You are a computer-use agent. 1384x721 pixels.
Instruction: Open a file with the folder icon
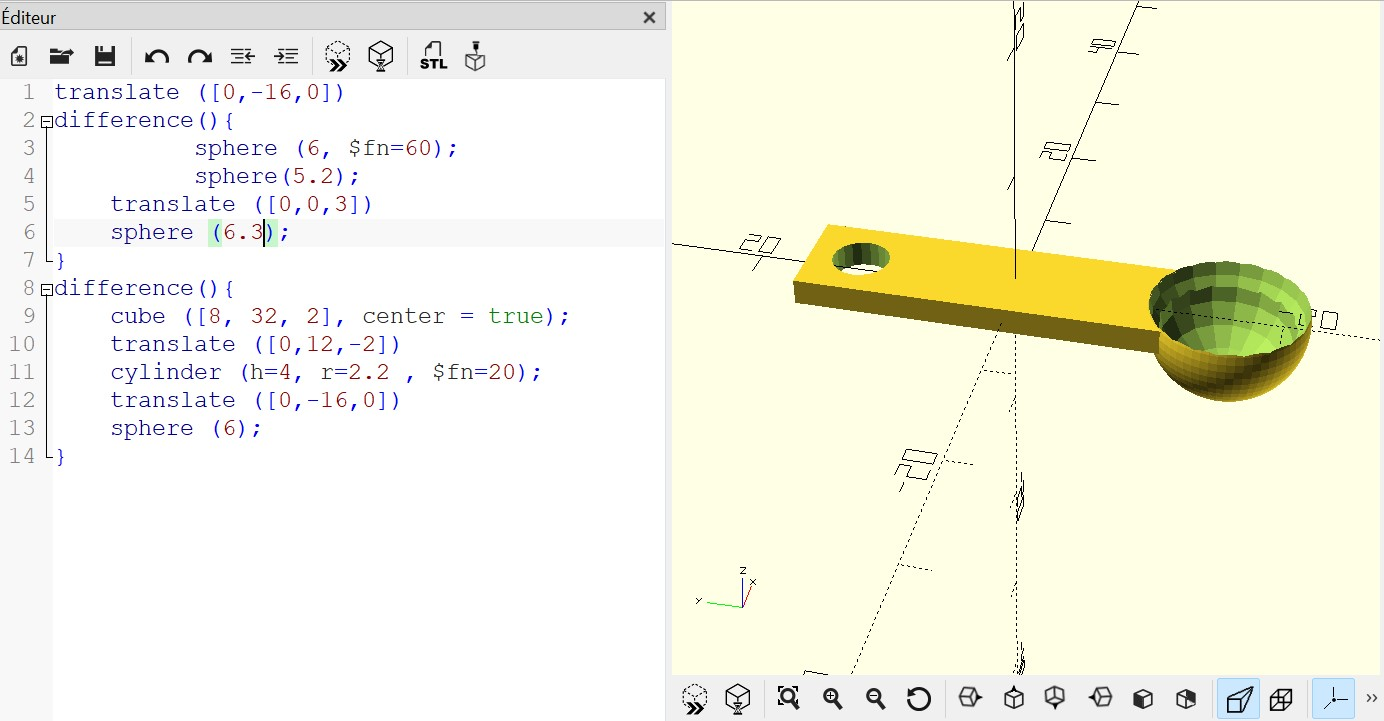pyautogui.click(x=62, y=56)
